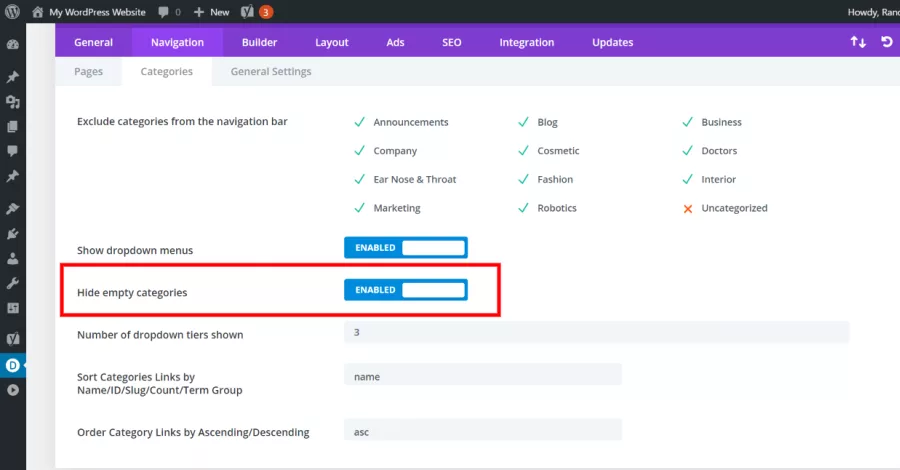900x470 pixels.
Task: Click reset to defaults icon
Action: click(x=887, y=42)
